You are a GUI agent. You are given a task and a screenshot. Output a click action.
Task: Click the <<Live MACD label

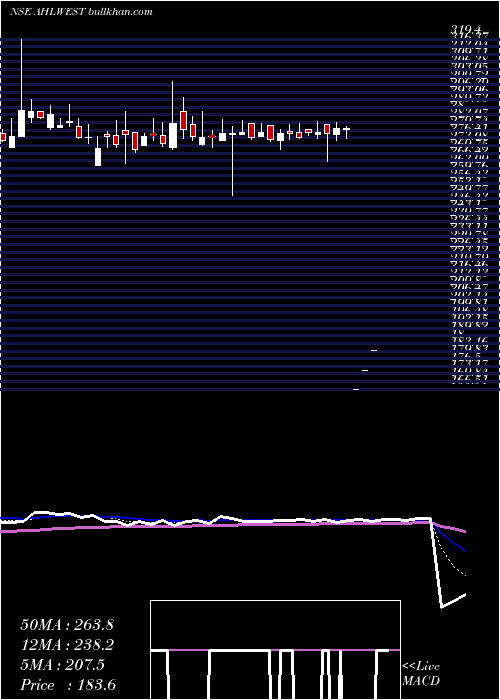[421, 674]
